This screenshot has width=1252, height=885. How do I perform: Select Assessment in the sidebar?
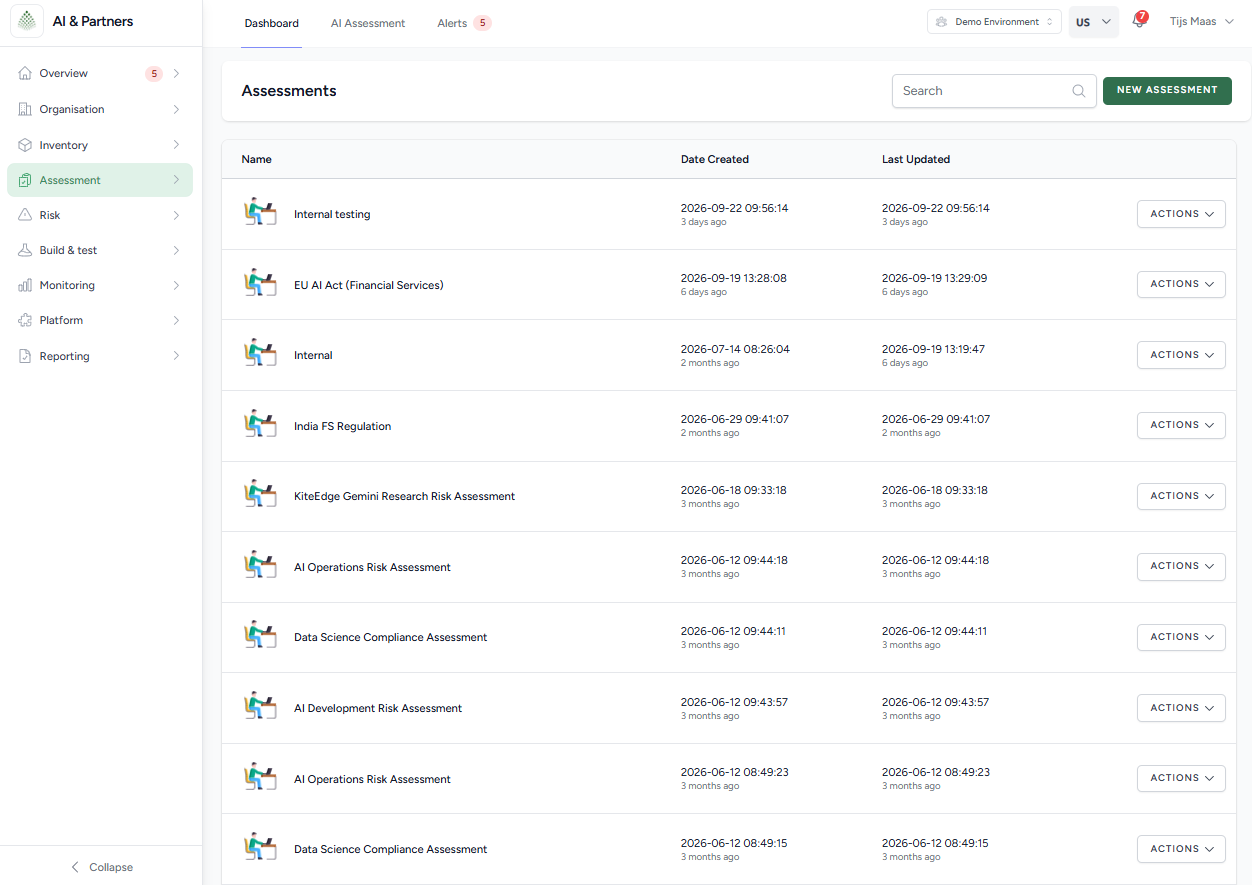coord(100,180)
